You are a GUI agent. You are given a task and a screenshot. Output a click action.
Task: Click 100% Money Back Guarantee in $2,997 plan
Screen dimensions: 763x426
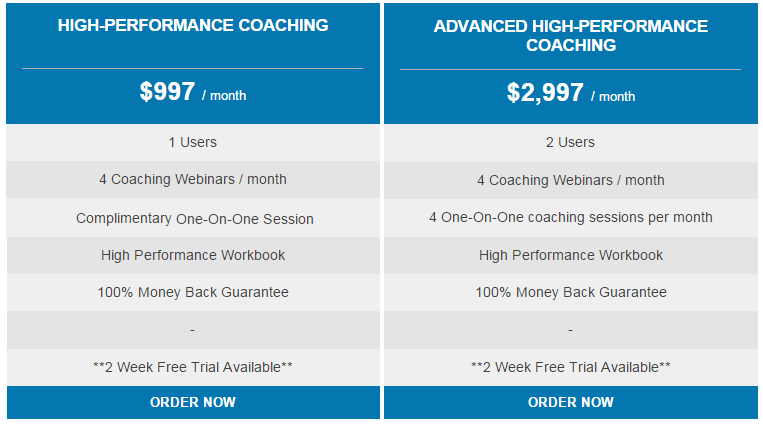[x=571, y=292]
